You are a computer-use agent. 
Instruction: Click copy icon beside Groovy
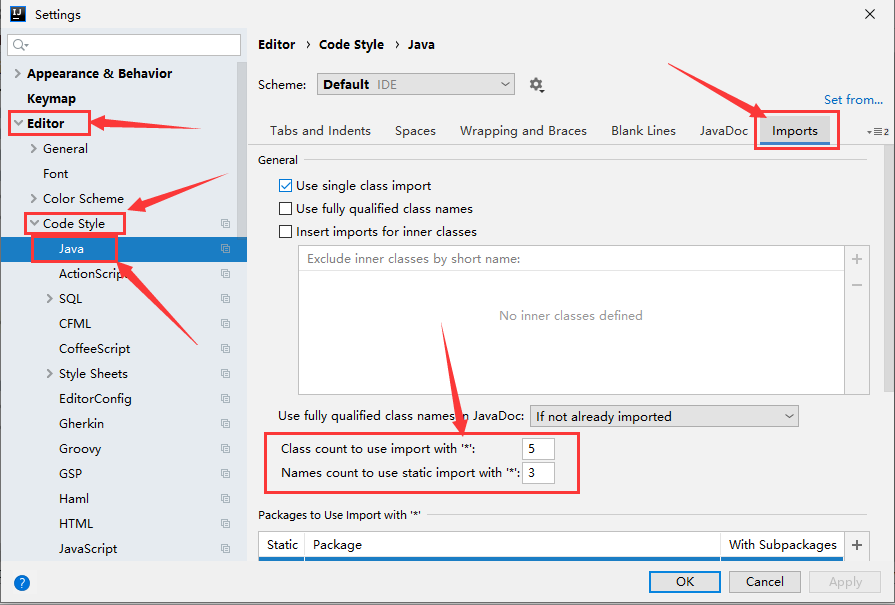coord(225,449)
